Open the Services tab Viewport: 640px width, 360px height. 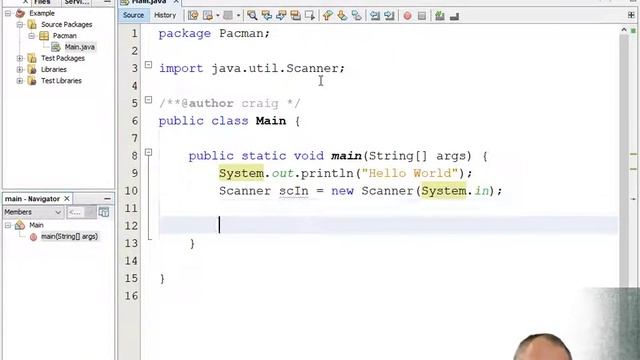pyautogui.click(x=77, y=2)
